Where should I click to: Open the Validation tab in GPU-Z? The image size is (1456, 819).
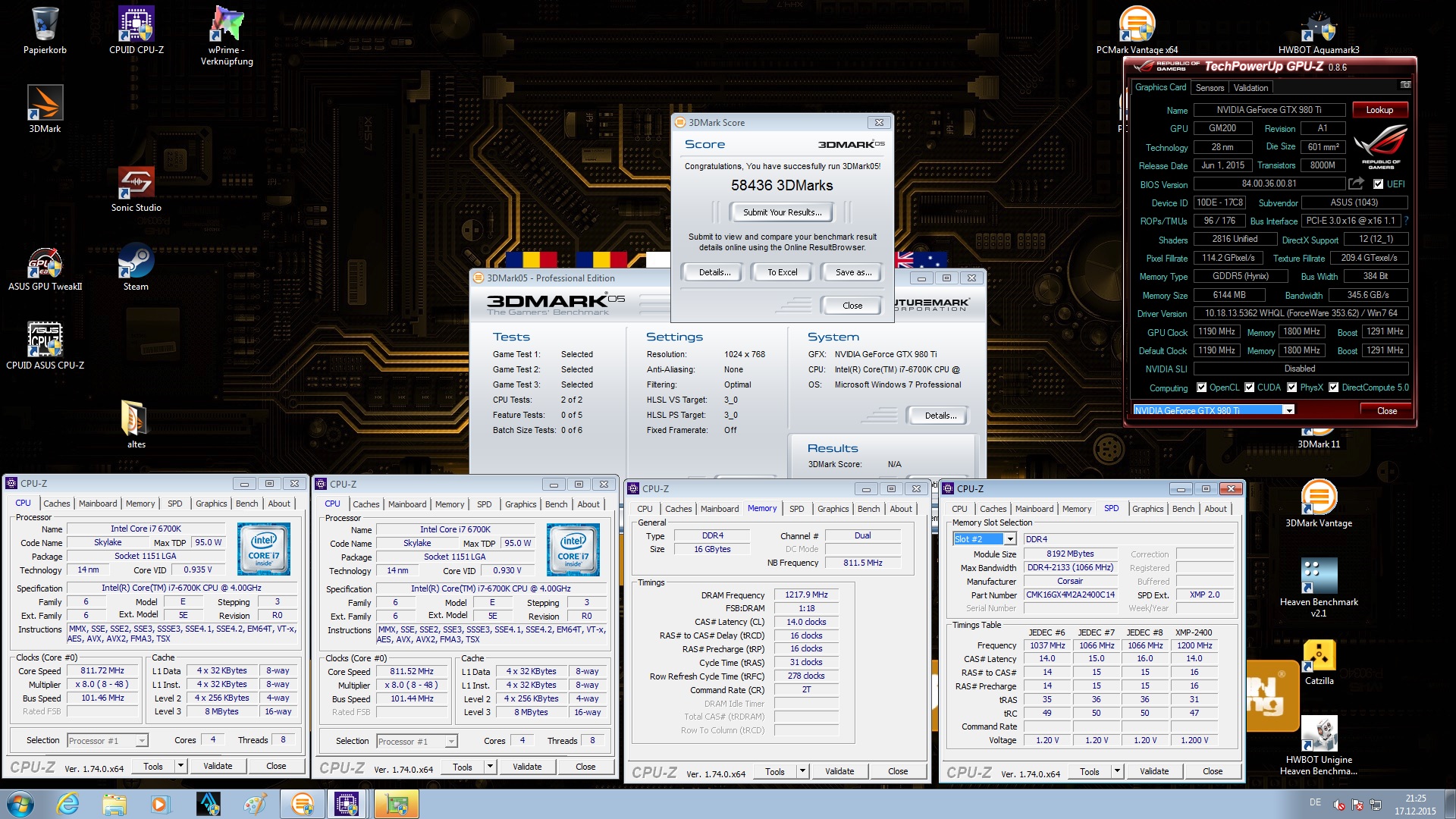(x=1250, y=88)
